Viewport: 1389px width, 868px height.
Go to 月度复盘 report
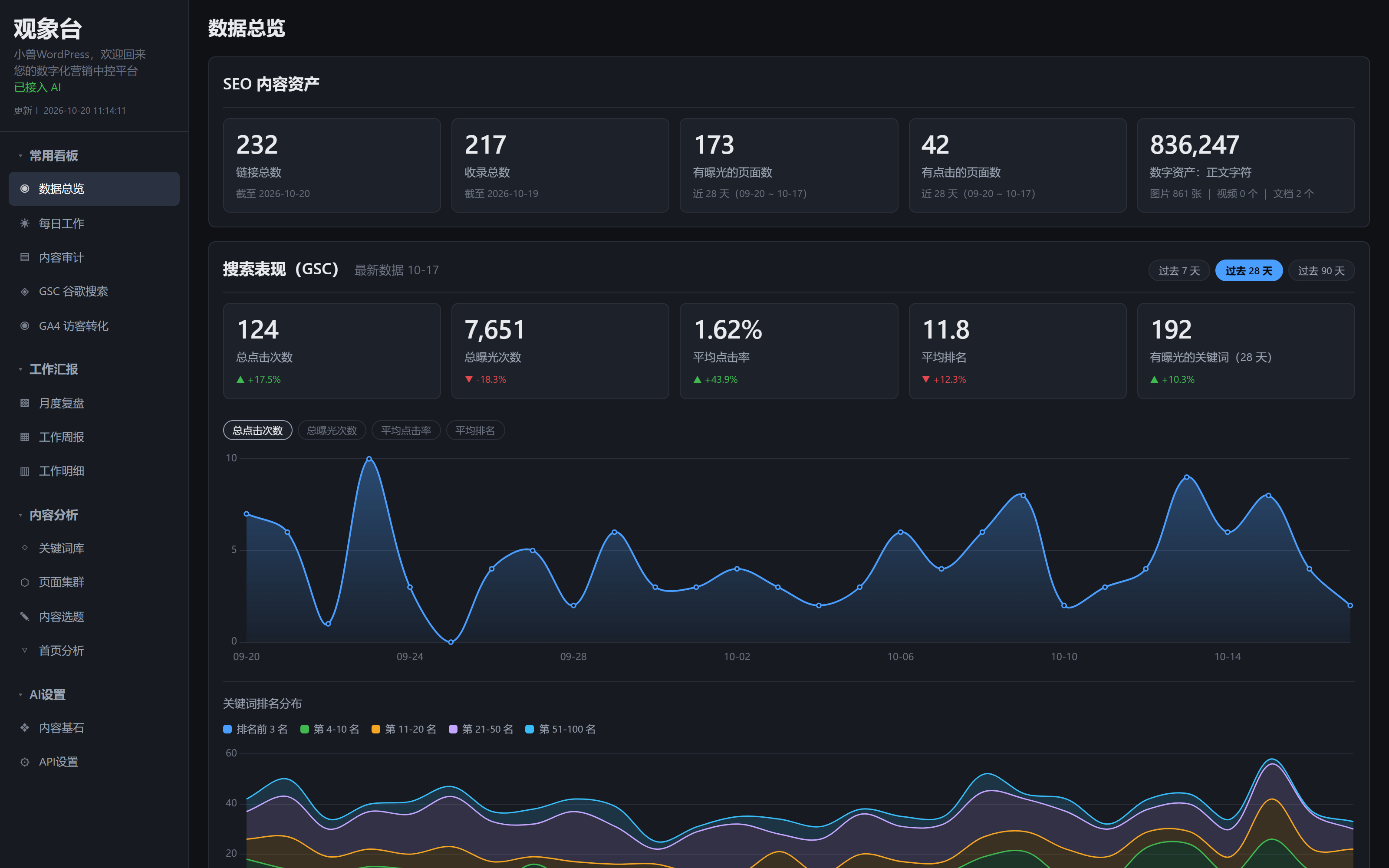(x=94, y=403)
